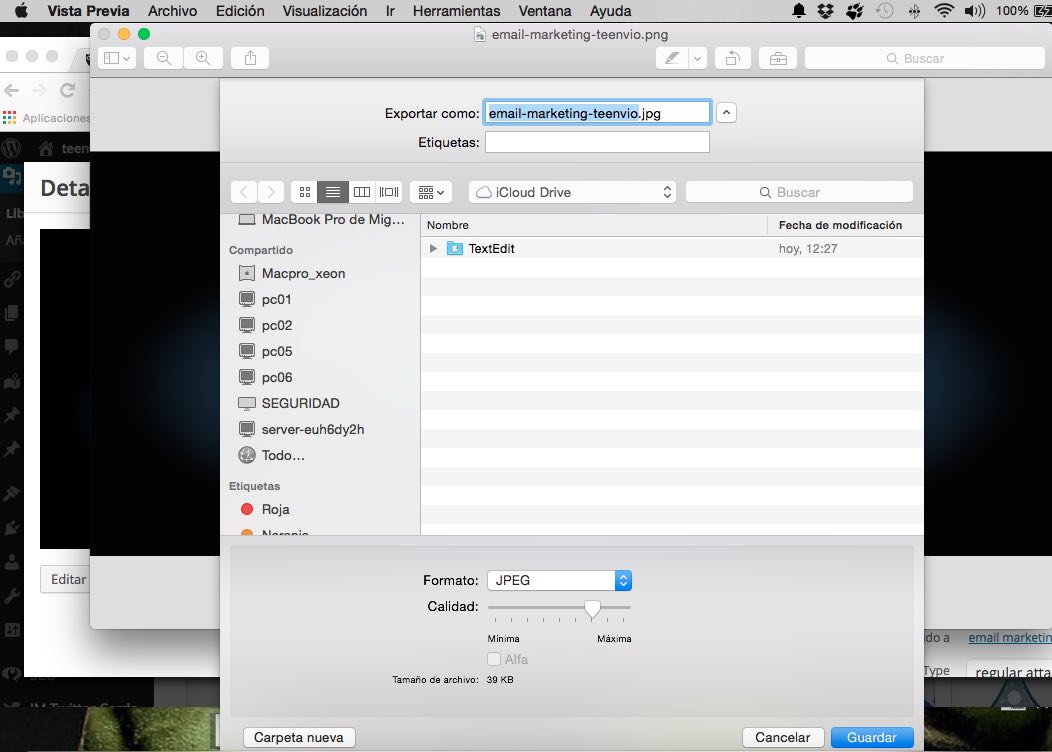The image size is (1052, 752).
Task: Open the Formato dropdown showing JPEG
Action: 558,580
